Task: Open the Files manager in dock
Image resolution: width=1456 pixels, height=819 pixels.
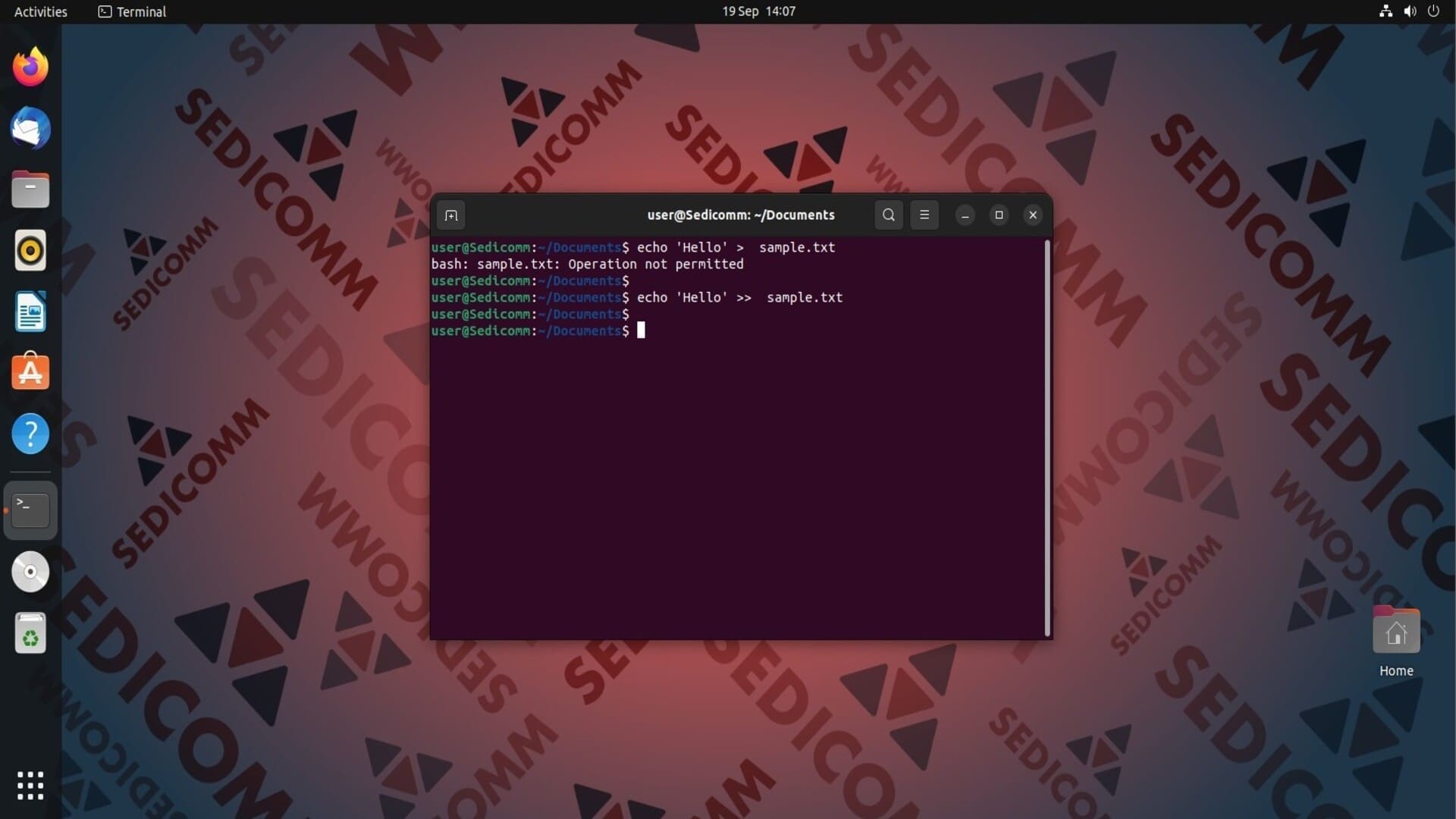Action: [30, 190]
